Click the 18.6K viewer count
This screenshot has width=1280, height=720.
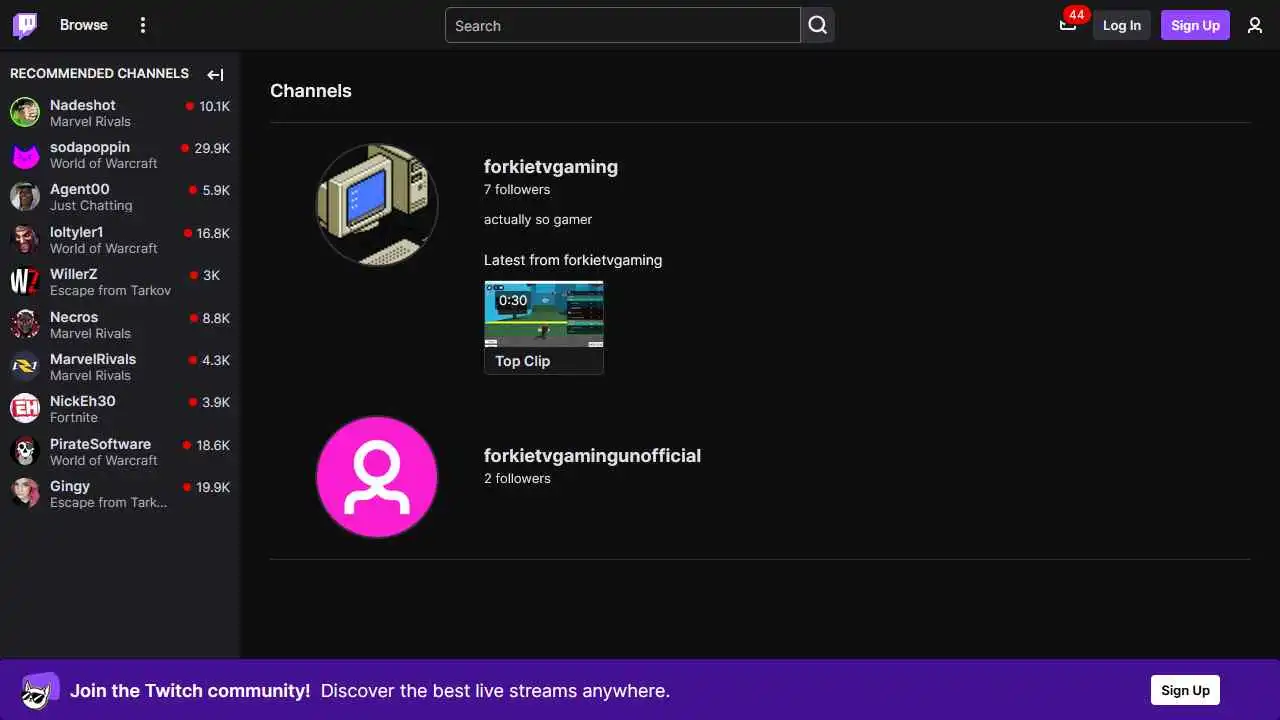[213, 445]
